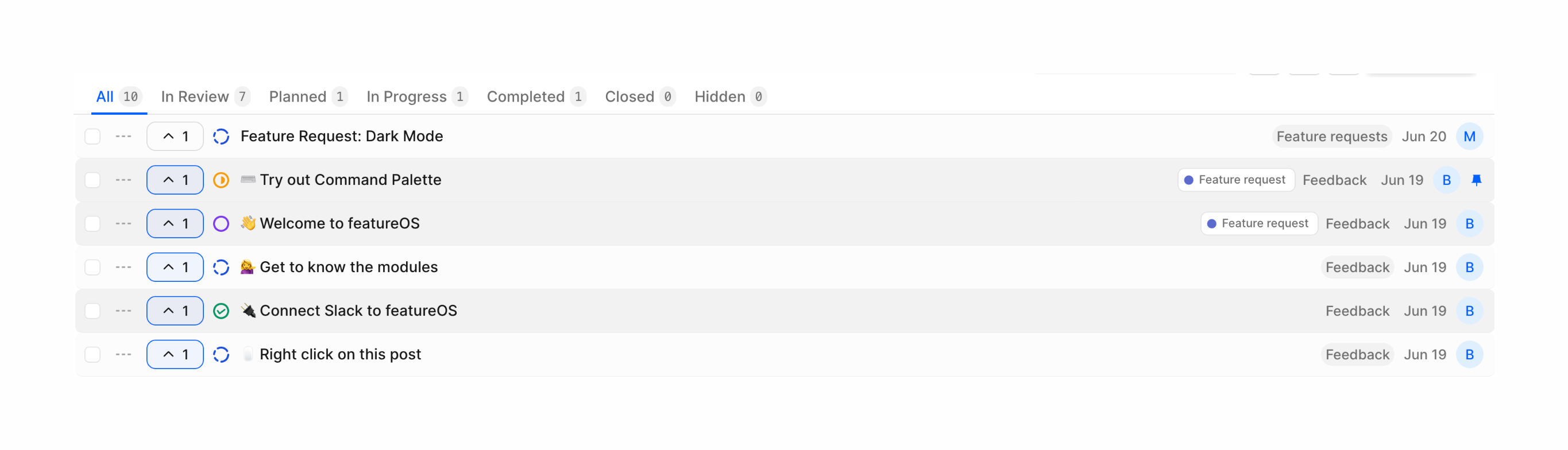Click the Feature requests tag on Dark Mode row
This screenshot has width=1568, height=450.
click(x=1332, y=136)
